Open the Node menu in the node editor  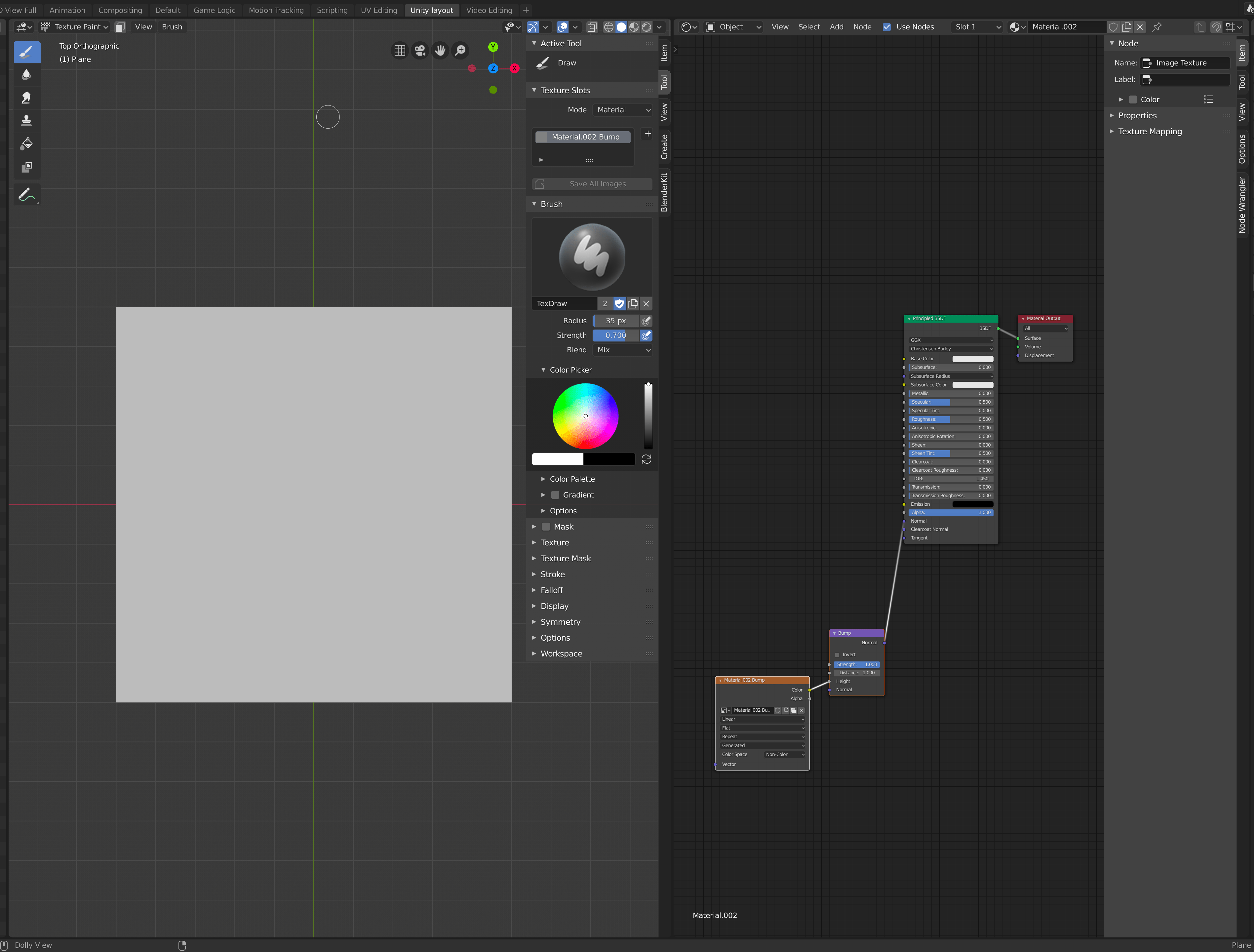click(863, 27)
